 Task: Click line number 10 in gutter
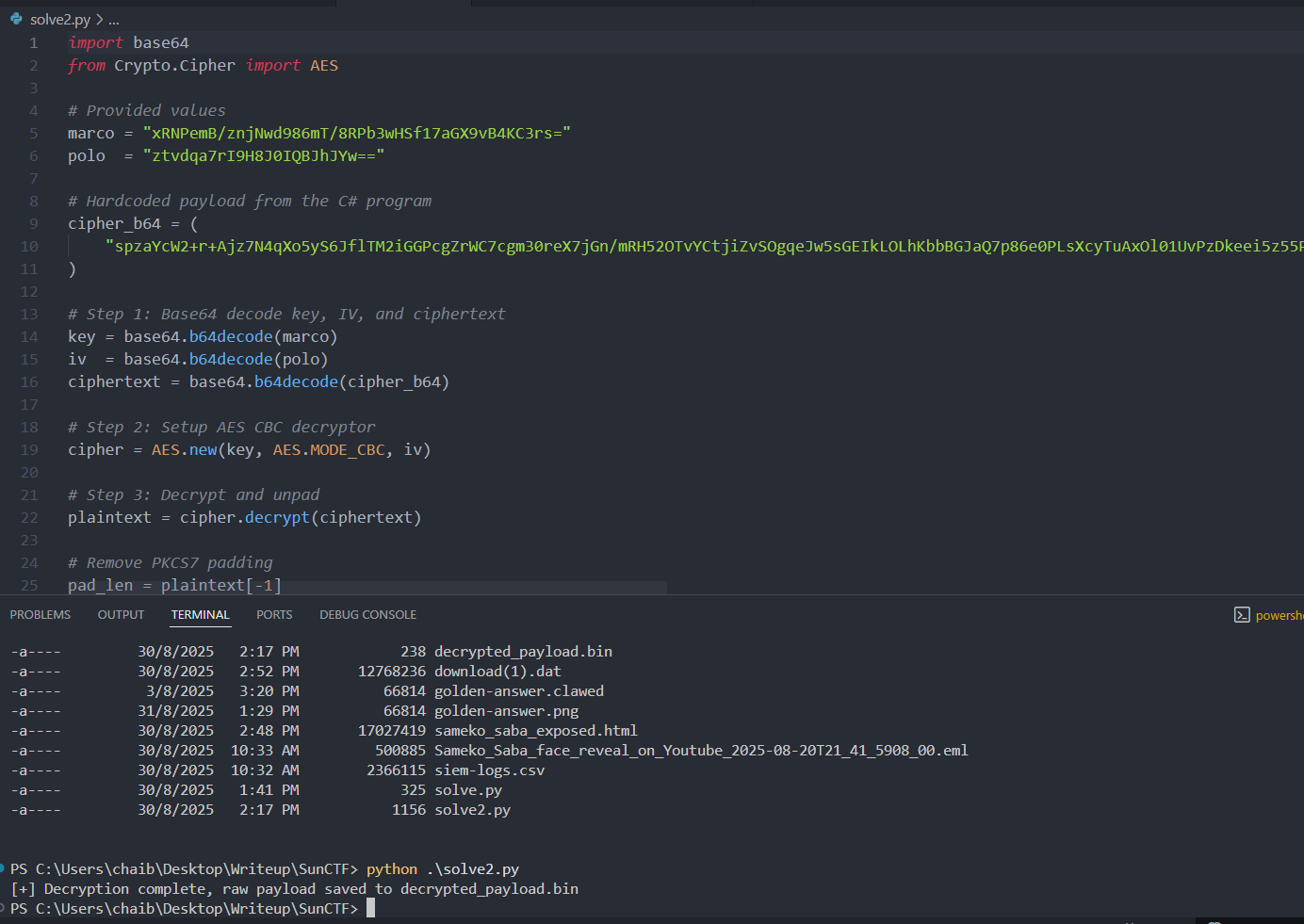(x=29, y=247)
